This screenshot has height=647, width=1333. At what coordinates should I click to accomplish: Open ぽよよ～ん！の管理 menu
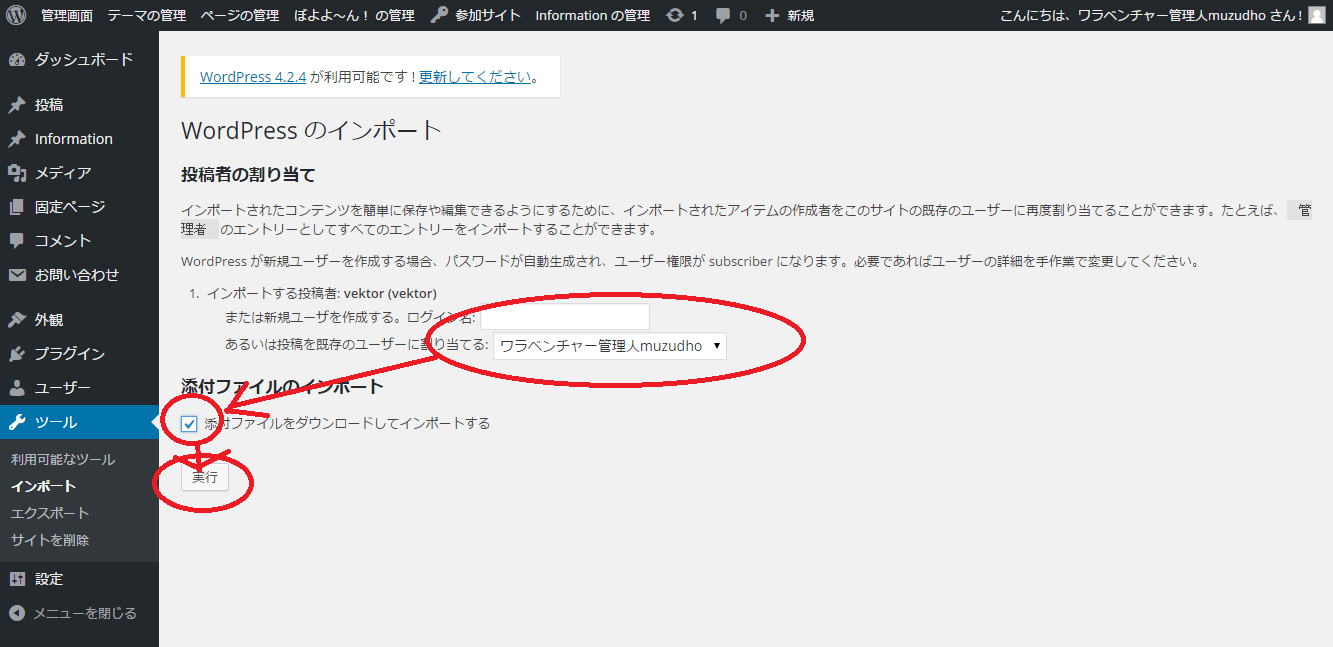click(354, 16)
